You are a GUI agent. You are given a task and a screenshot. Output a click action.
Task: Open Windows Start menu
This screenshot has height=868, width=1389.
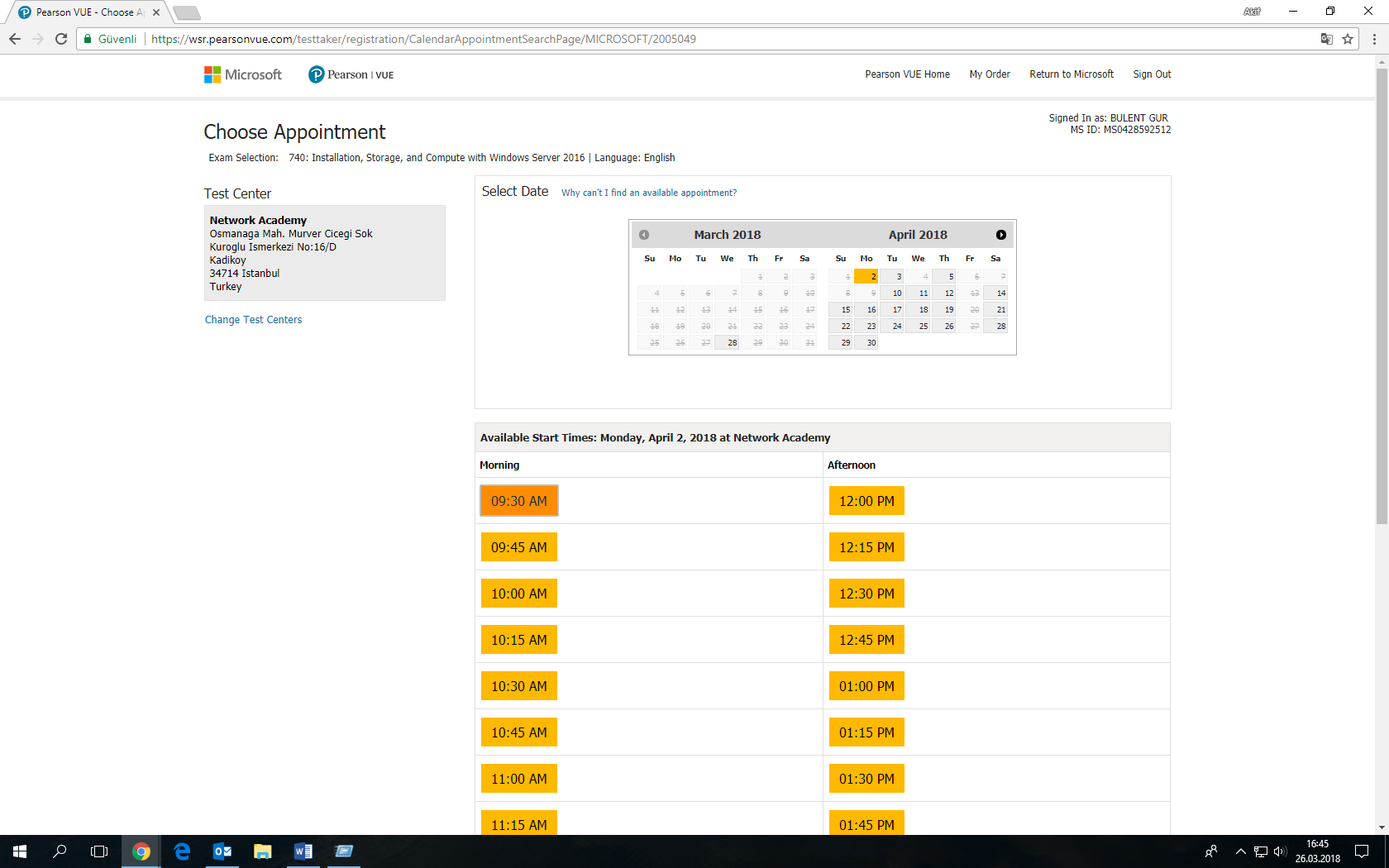(x=20, y=851)
